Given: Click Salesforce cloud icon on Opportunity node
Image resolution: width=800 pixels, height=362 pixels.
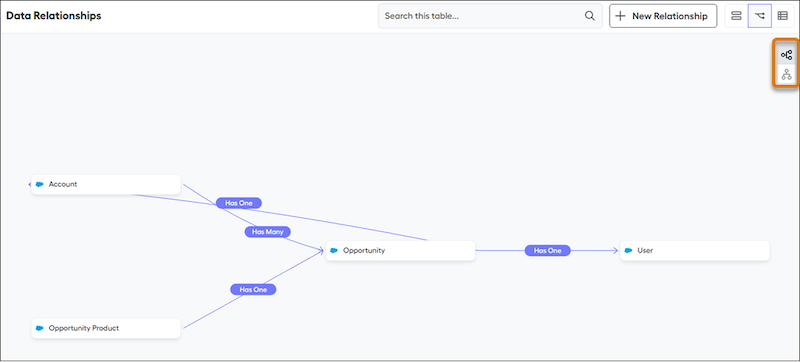Looking at the screenshot, I should (334, 251).
